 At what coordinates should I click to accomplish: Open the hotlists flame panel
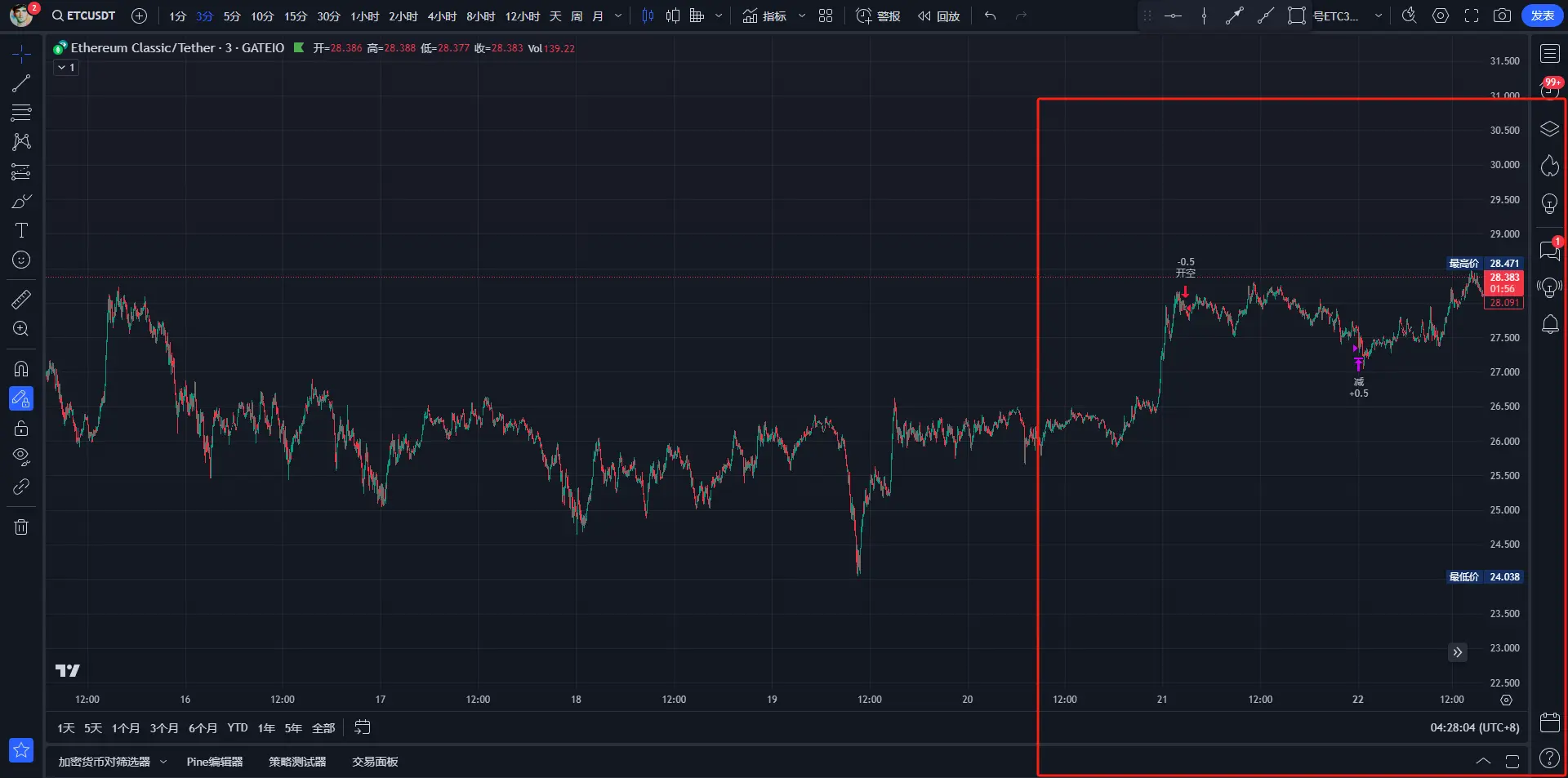[x=1549, y=166]
